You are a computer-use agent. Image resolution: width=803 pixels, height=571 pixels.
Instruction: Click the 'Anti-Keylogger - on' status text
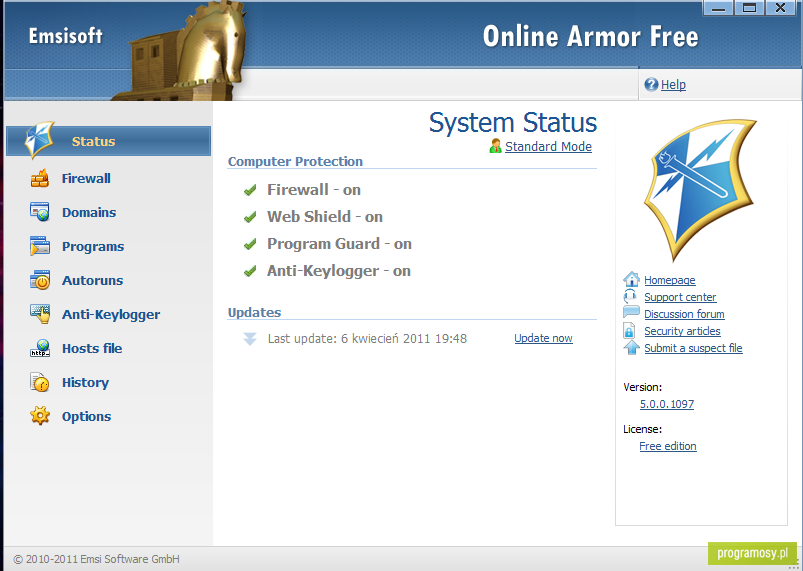point(339,271)
